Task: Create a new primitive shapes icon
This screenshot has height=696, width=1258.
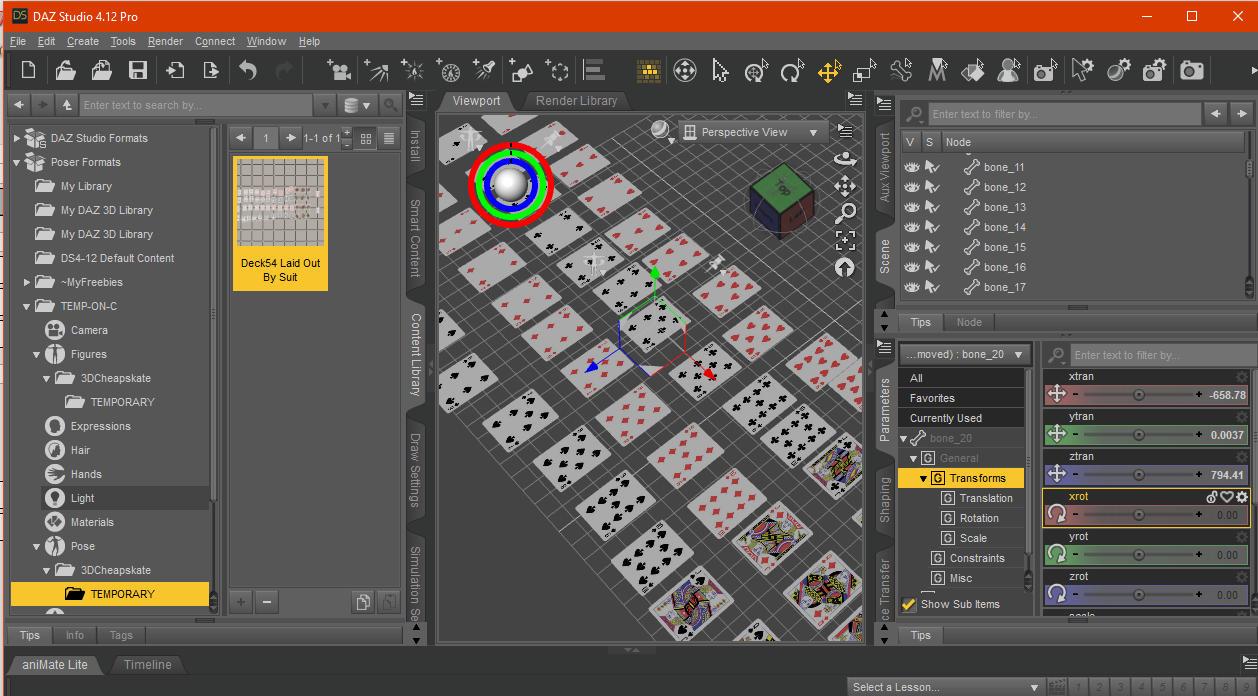Action: [x=521, y=70]
